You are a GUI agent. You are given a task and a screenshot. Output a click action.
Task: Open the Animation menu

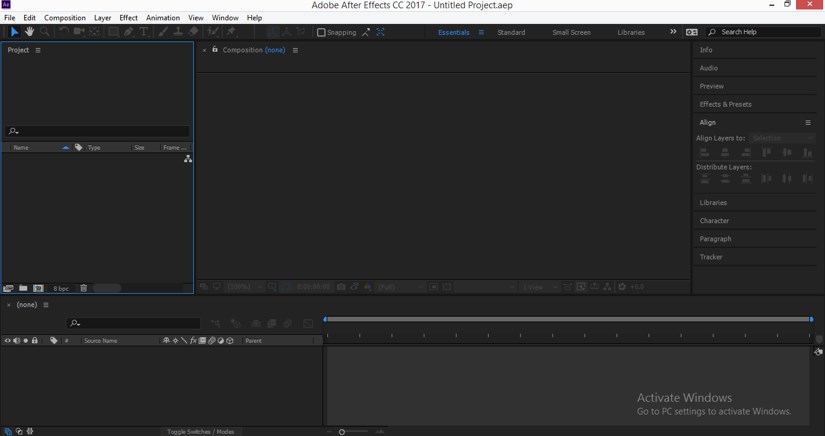point(163,17)
